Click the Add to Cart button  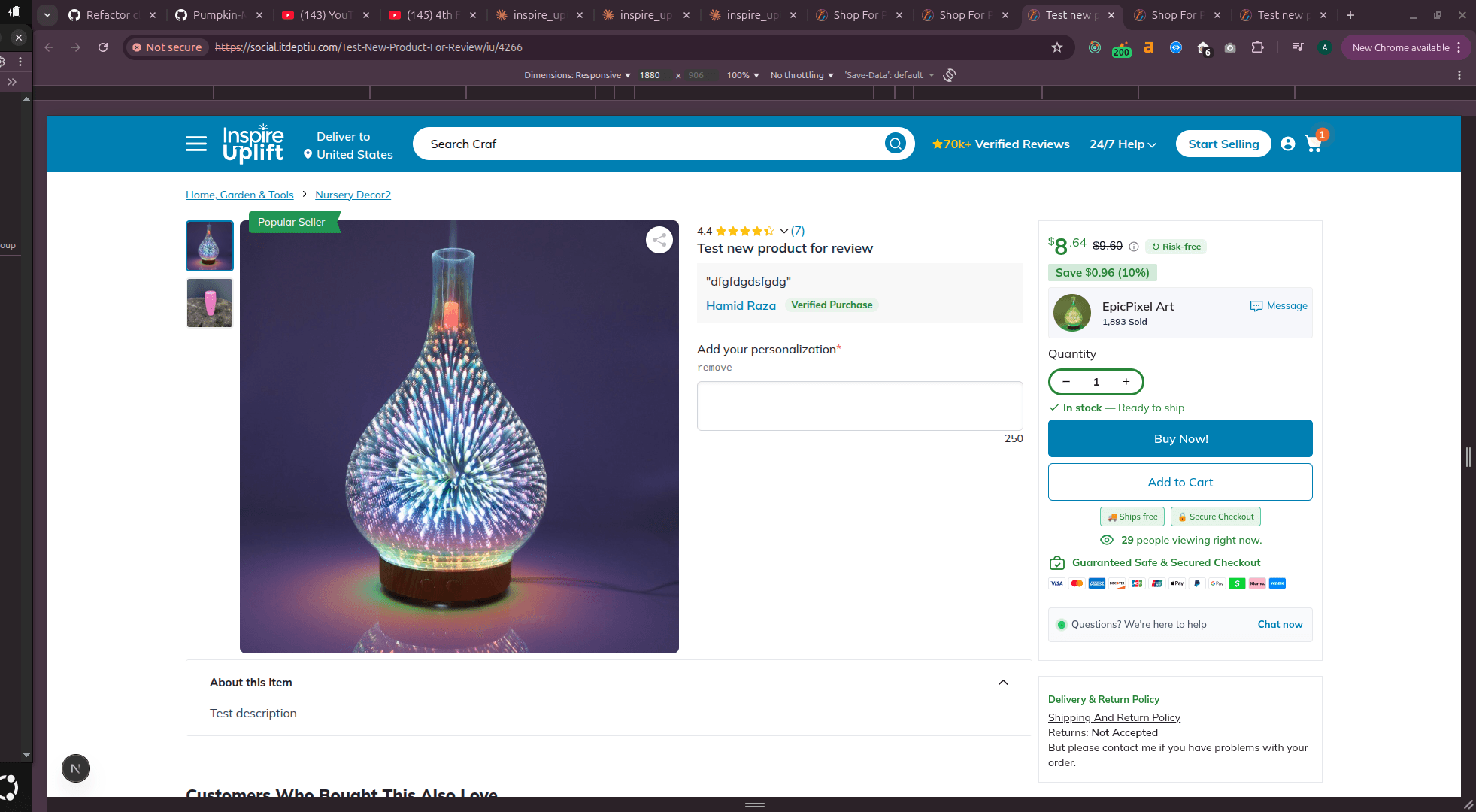tap(1180, 482)
